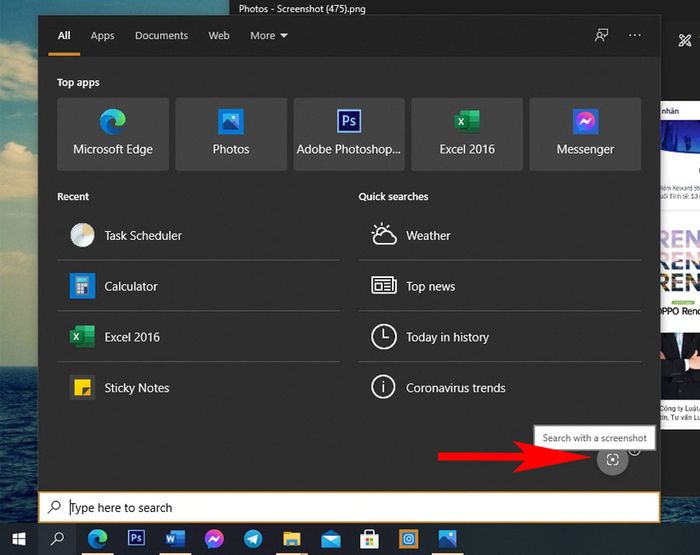Open Microsoft Store on the taskbar
700x555 pixels.
pyautogui.click(x=369, y=539)
